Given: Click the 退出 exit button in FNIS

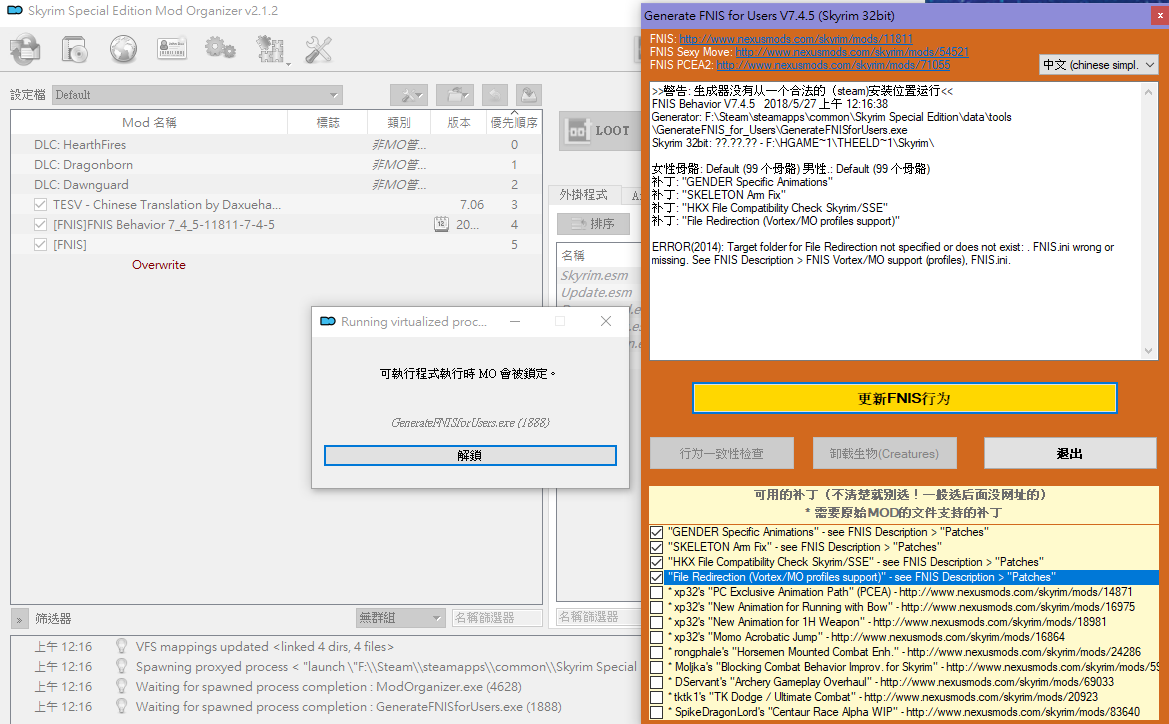Looking at the screenshot, I should pyautogui.click(x=1070, y=453).
